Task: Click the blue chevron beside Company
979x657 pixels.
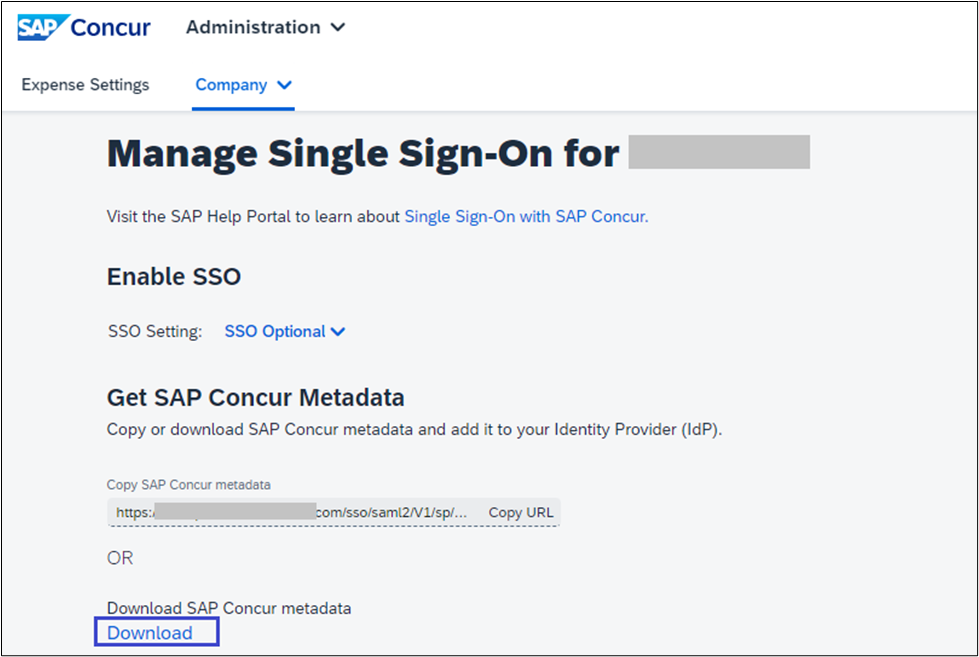Action: pyautogui.click(x=285, y=85)
